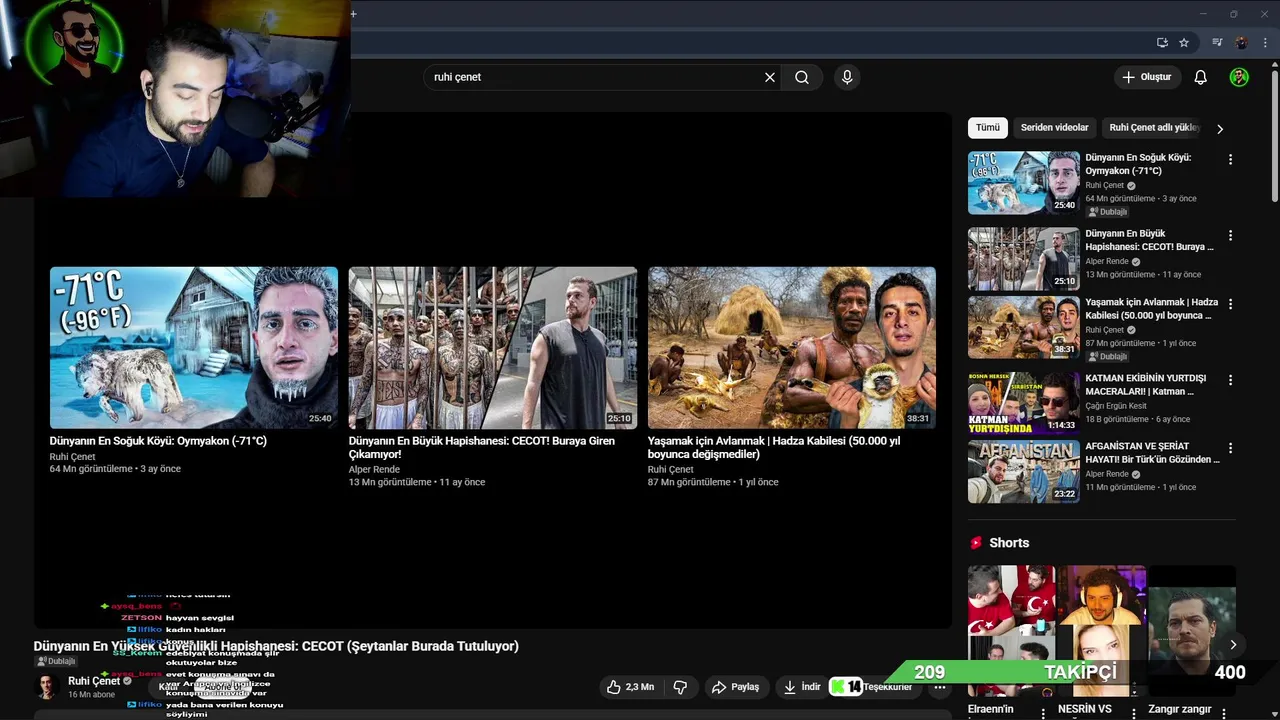Screen dimensions: 1280x720
Task: Show next Shorts with the arrow button
Action: point(1232,645)
